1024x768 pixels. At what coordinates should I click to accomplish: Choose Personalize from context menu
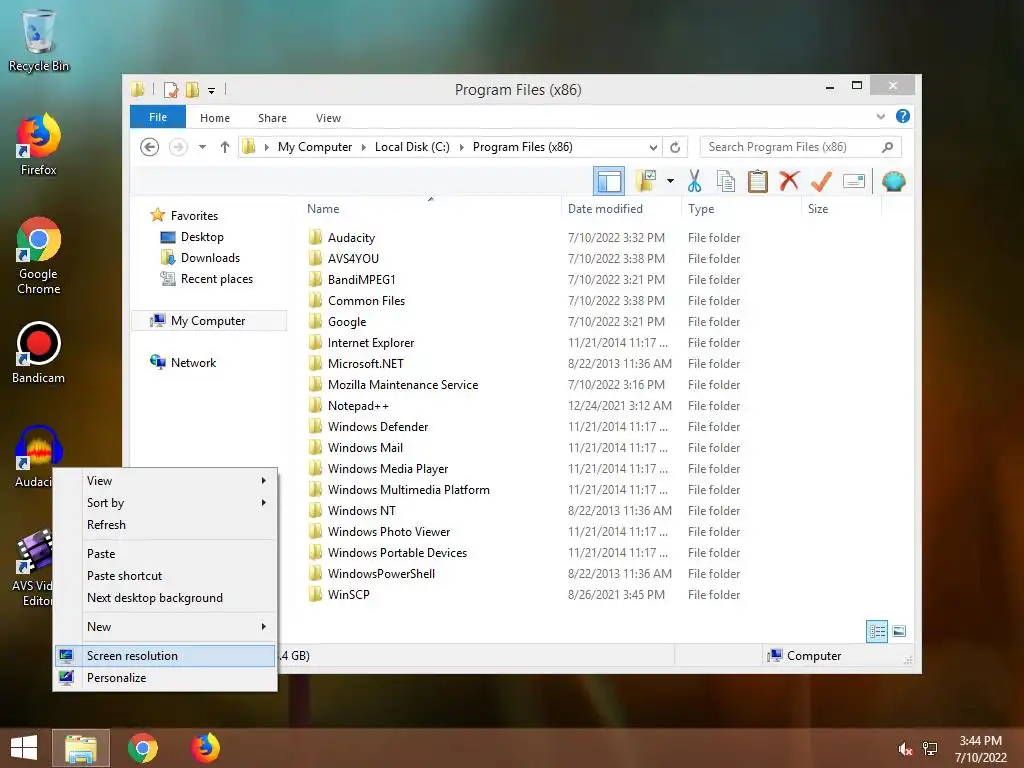(x=166, y=678)
